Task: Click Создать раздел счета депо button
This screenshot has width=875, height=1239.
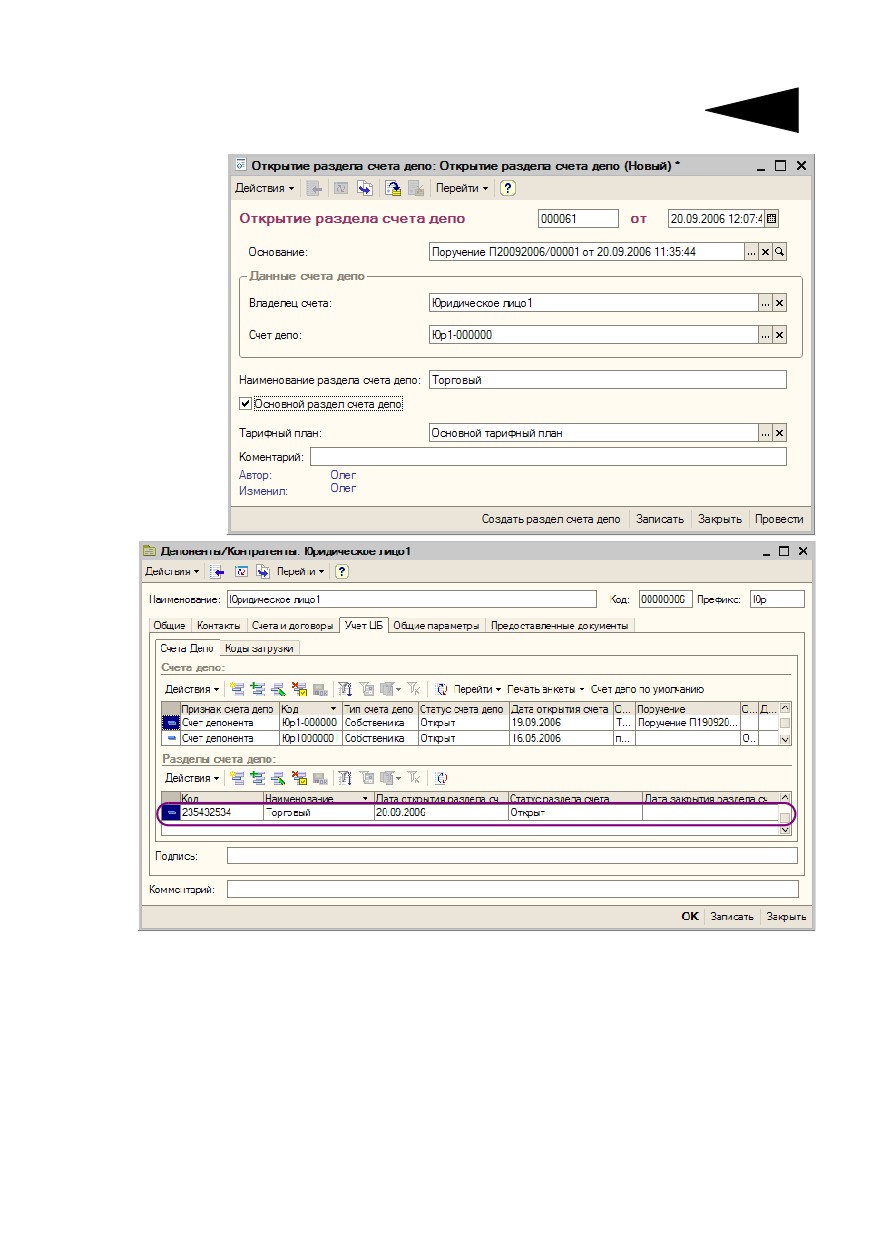Action: 551,519
